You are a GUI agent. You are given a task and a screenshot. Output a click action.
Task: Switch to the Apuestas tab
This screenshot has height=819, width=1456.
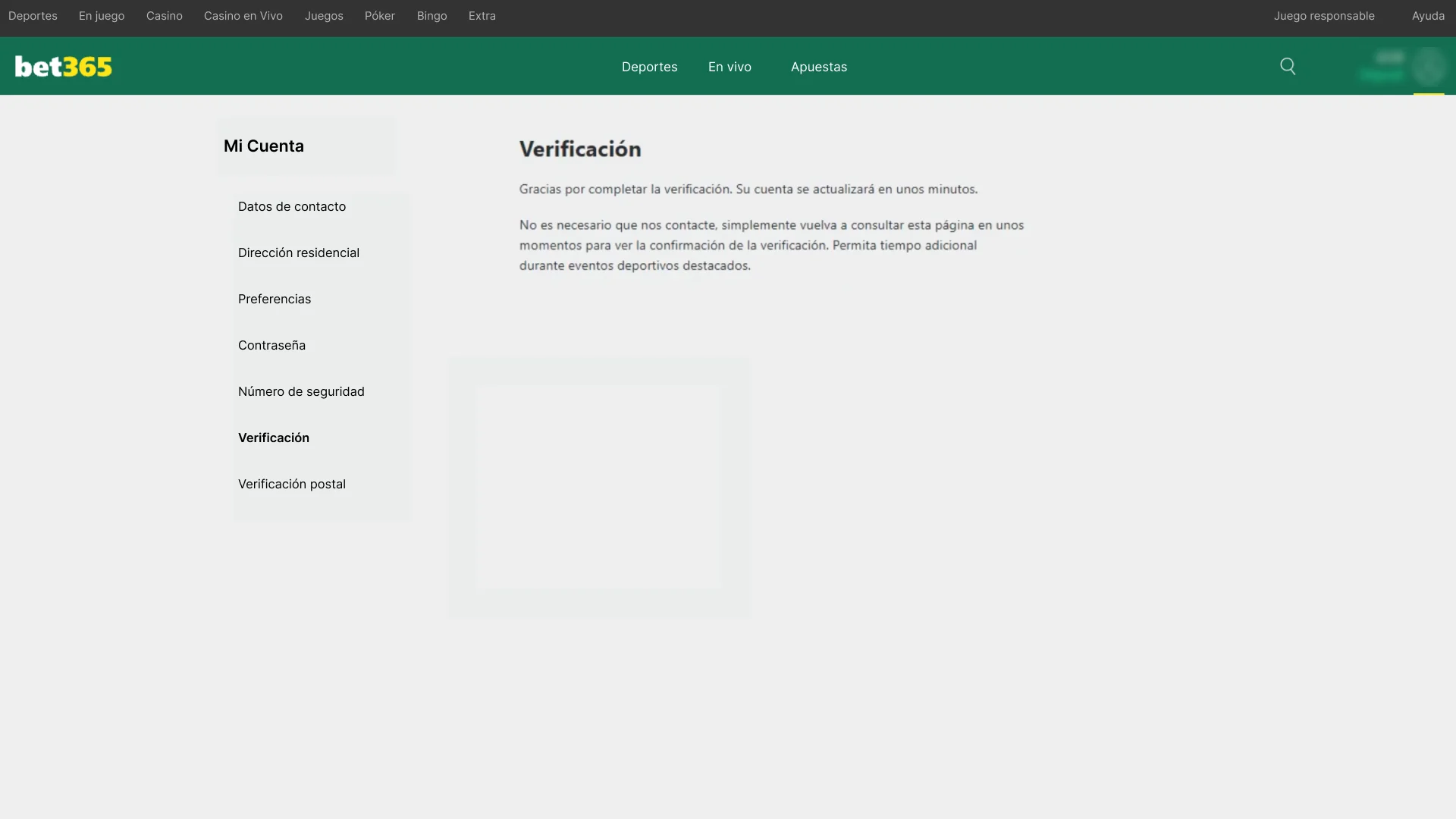point(818,67)
